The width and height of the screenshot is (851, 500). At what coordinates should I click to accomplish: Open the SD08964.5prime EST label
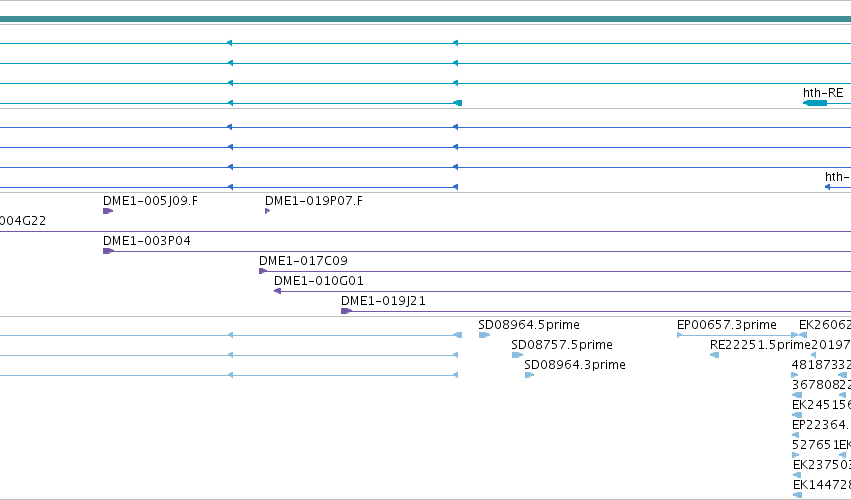click(x=529, y=325)
